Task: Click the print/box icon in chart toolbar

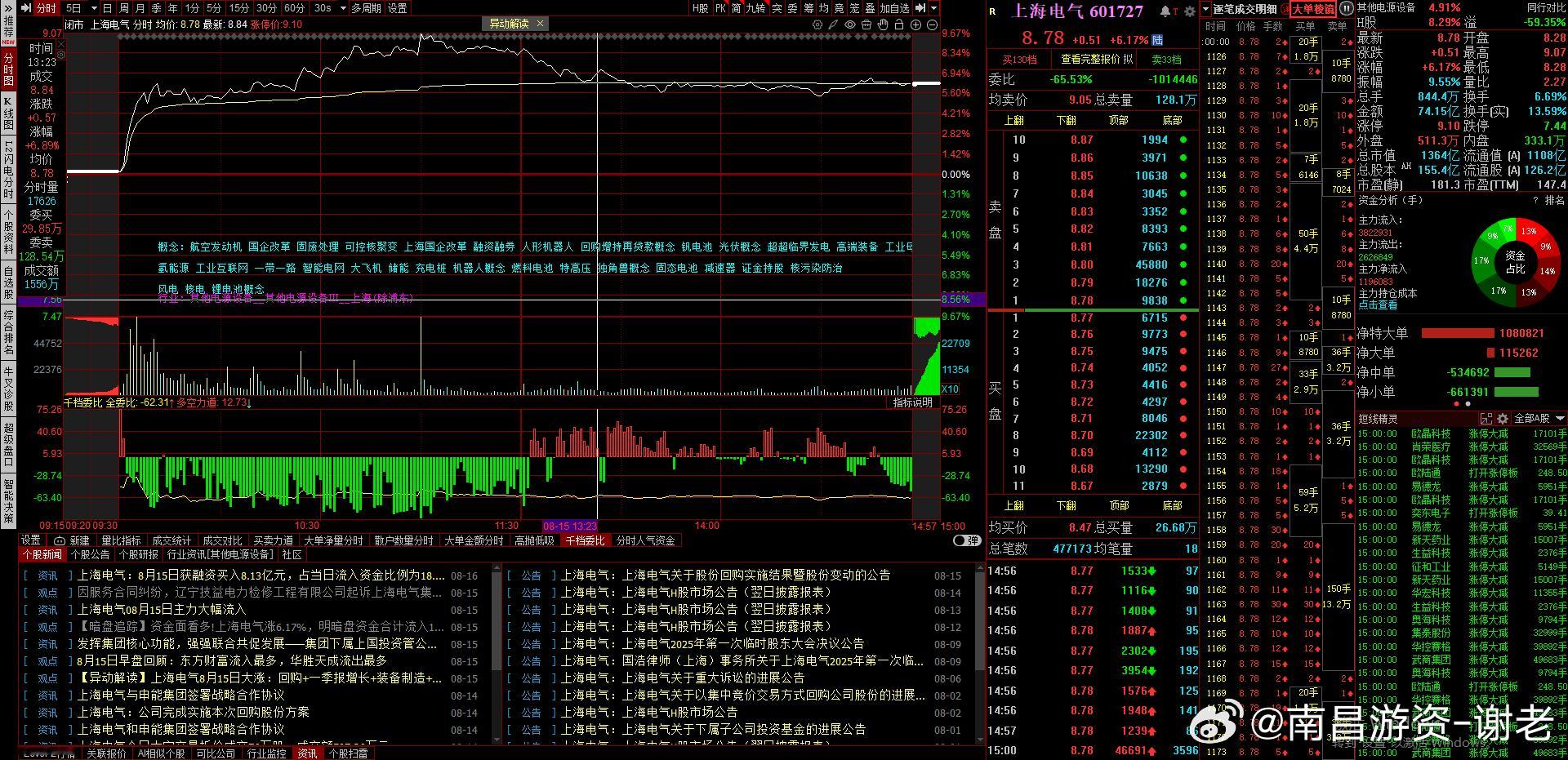Action: pos(866,24)
